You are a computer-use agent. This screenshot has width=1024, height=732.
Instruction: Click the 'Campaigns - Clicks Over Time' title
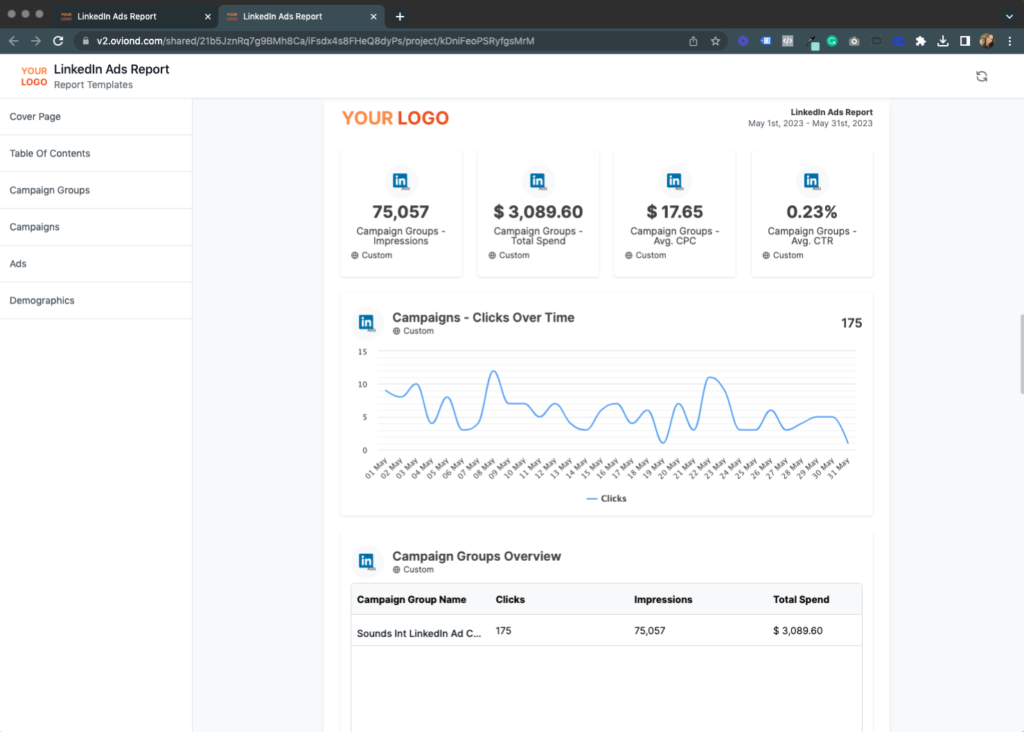pyautogui.click(x=483, y=318)
